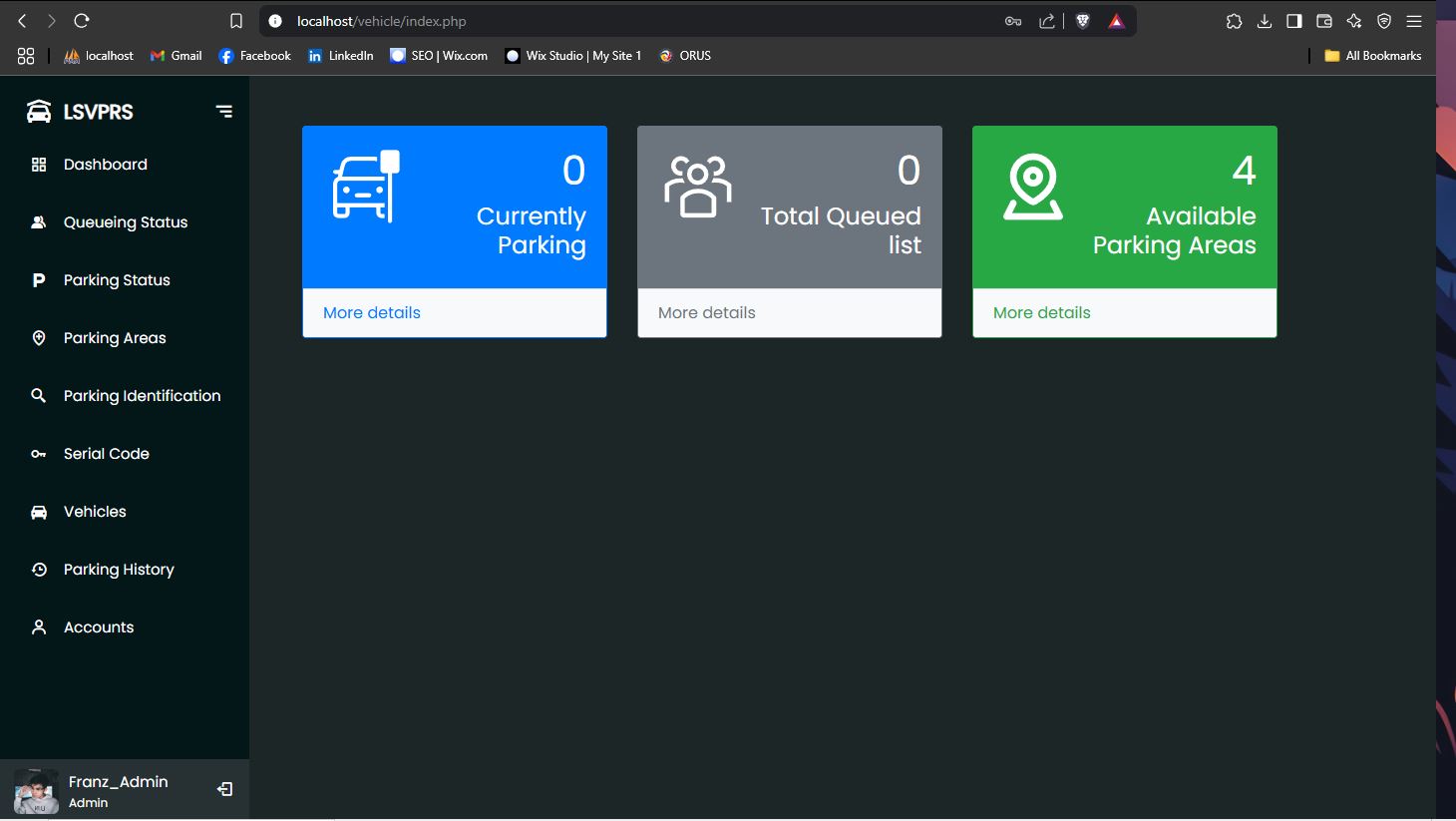
Task: Collapse the sidebar with the hamburger toggle
Action: (x=224, y=112)
